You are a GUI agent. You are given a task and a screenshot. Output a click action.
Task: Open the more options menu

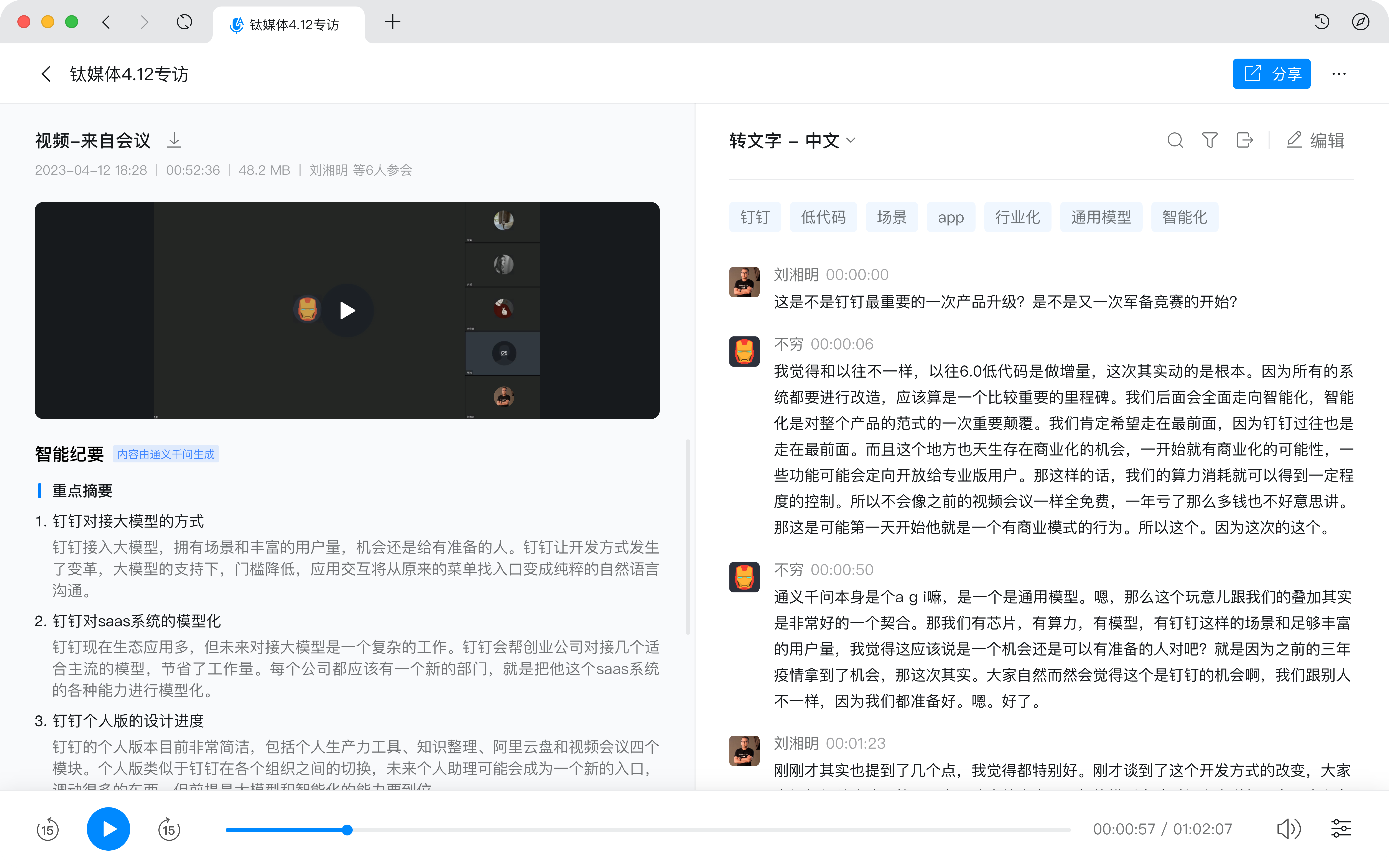[x=1339, y=74]
